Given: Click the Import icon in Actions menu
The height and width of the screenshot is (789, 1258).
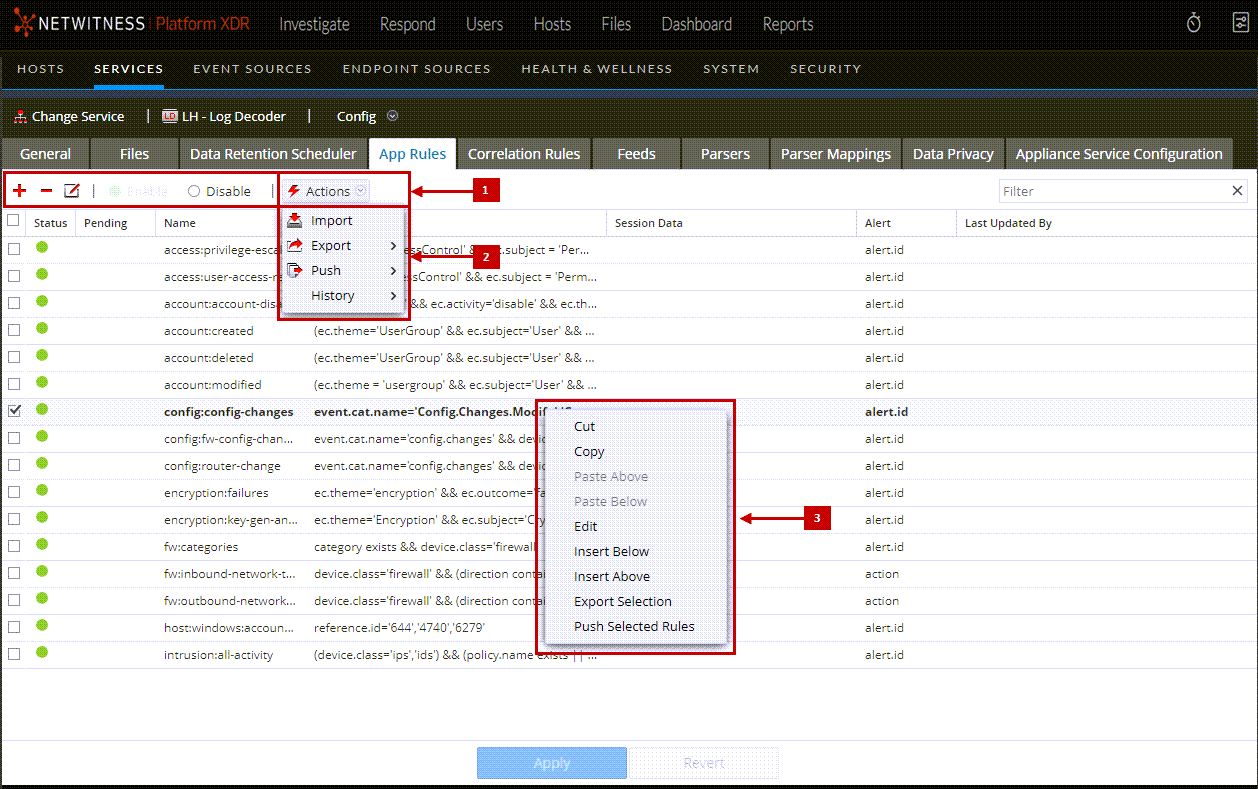Looking at the screenshot, I should [294, 221].
